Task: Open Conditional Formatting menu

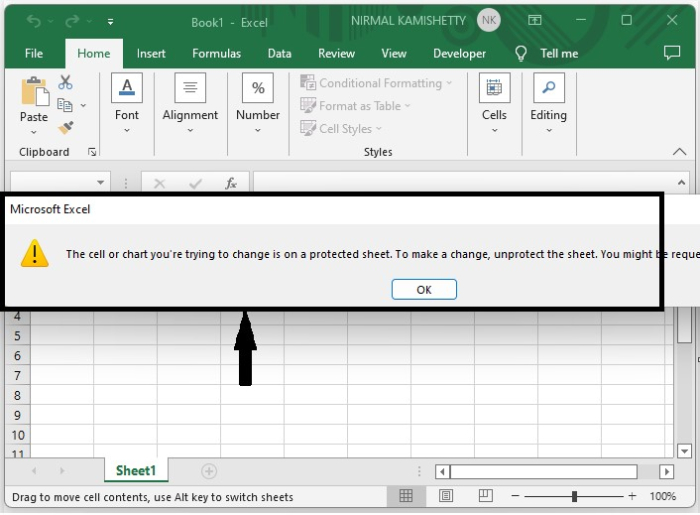Action: point(376,83)
